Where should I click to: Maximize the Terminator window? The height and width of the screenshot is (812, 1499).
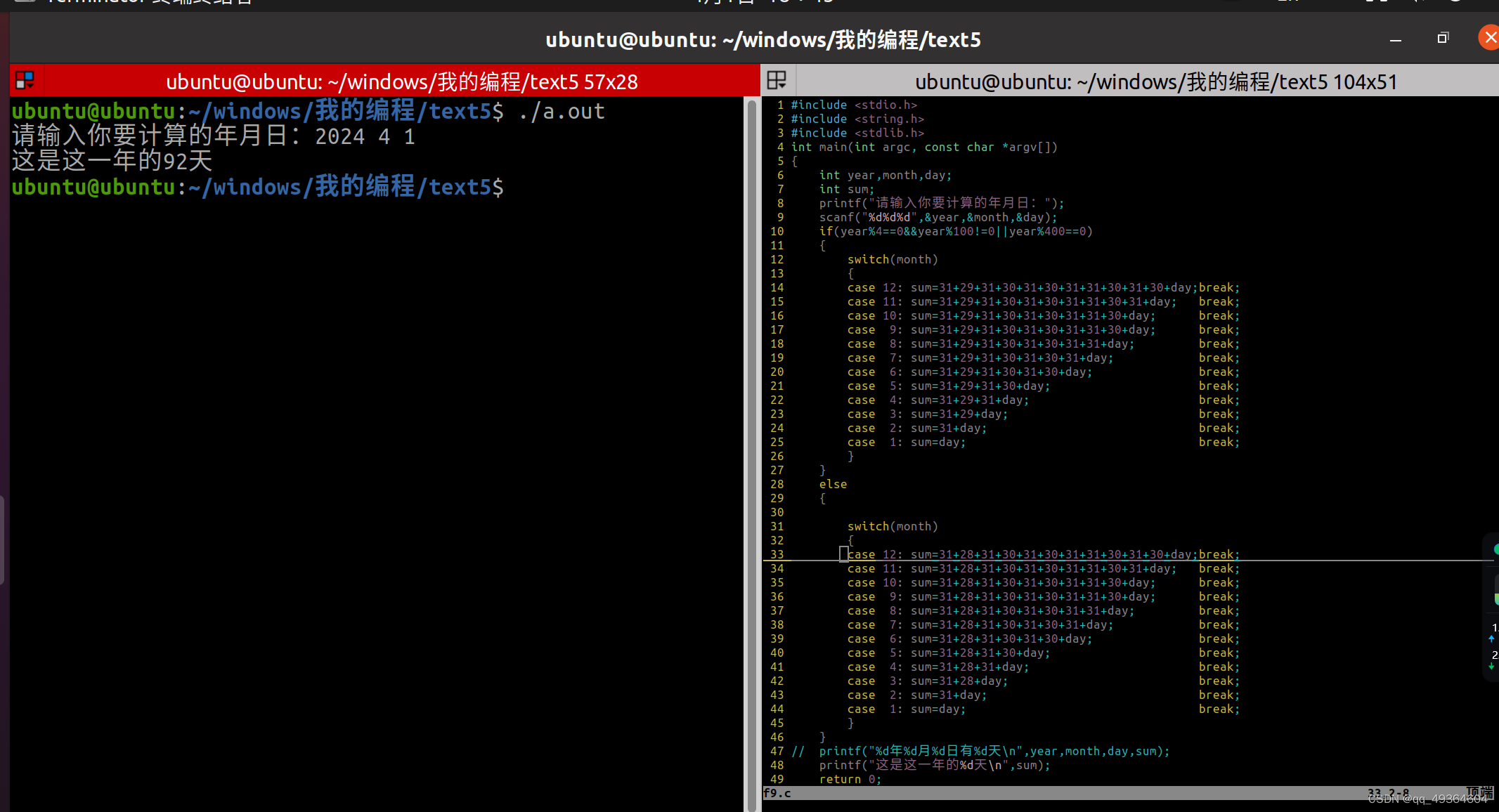click(1443, 38)
